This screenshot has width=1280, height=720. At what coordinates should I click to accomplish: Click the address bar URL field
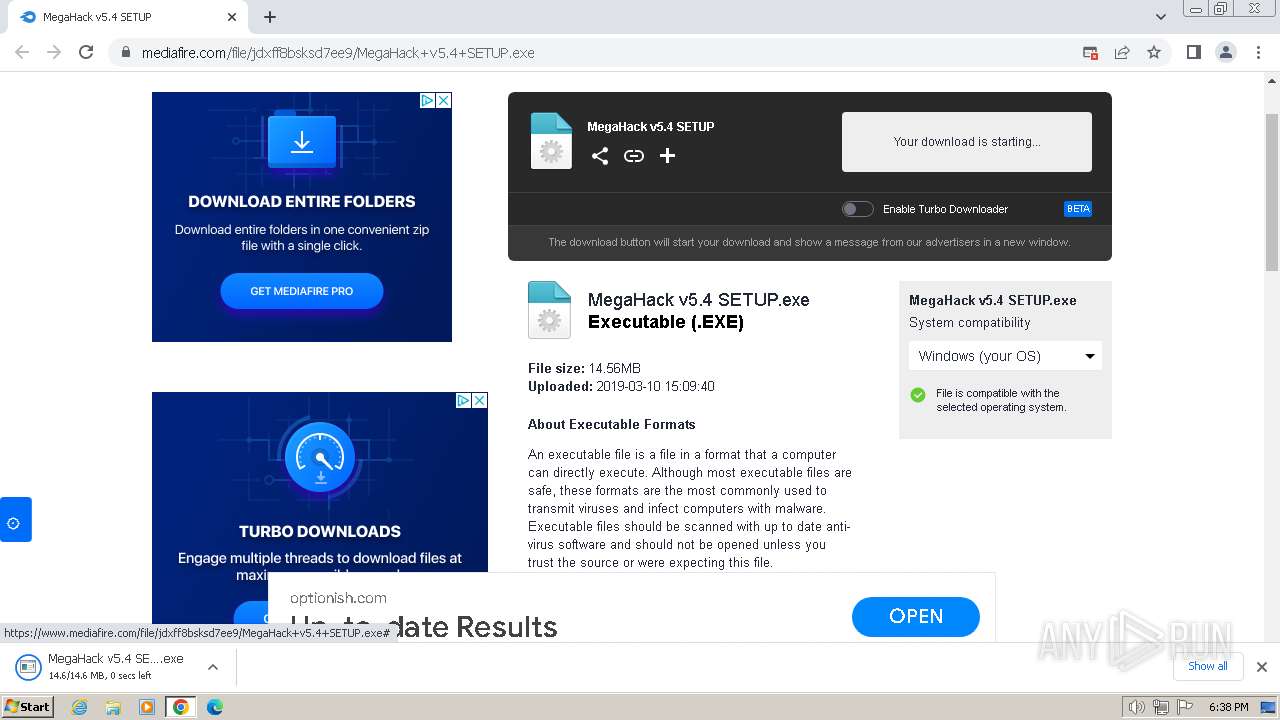click(x=600, y=53)
